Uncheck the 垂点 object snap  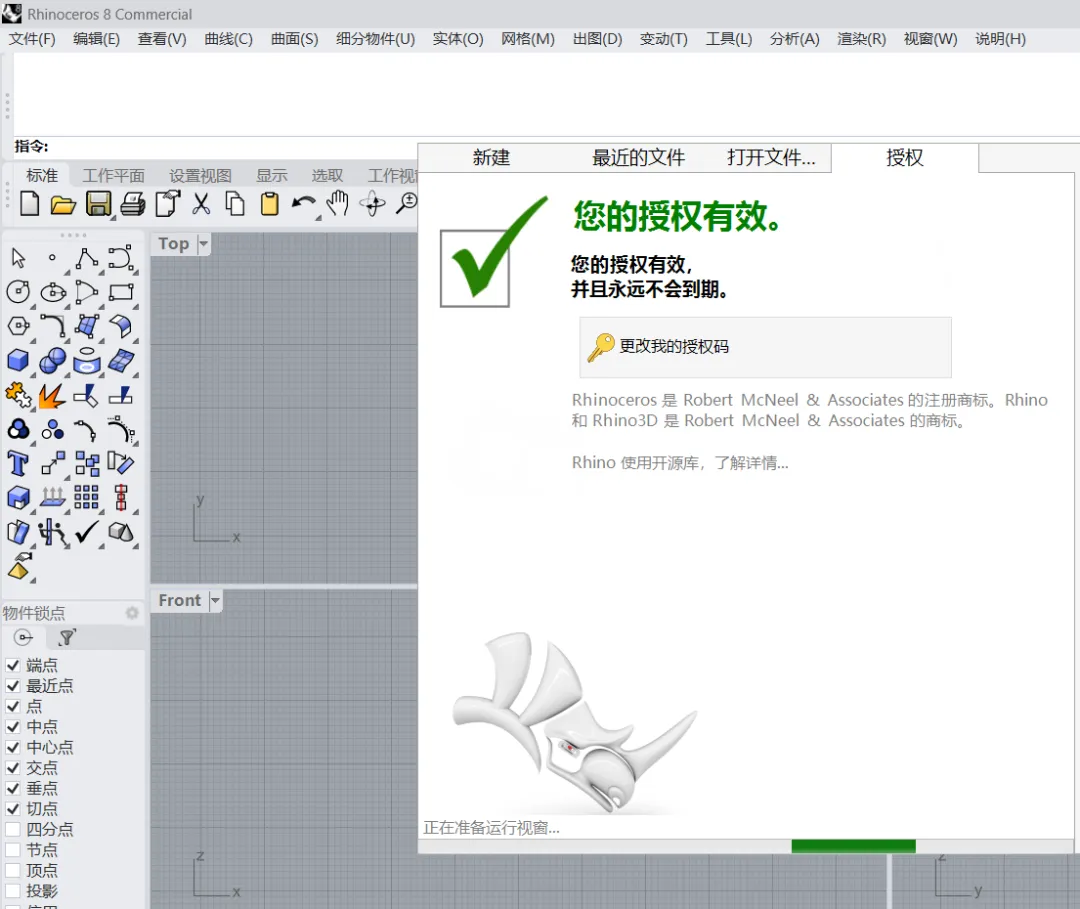(12, 788)
